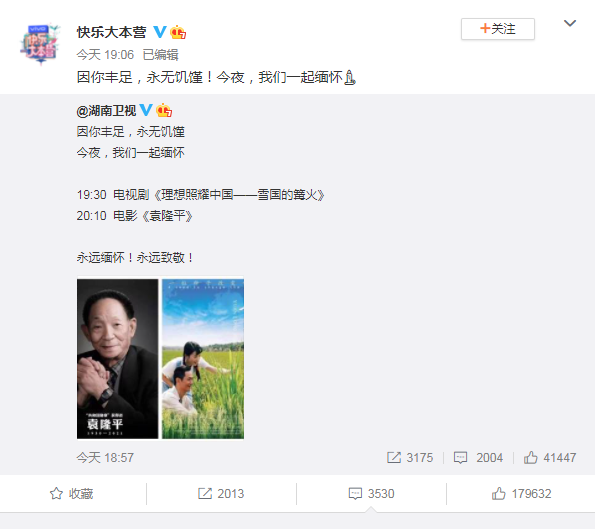Image resolution: width=595 pixels, height=529 pixels.
Task: Click the repost icon showing 2013
Action: 221,494
